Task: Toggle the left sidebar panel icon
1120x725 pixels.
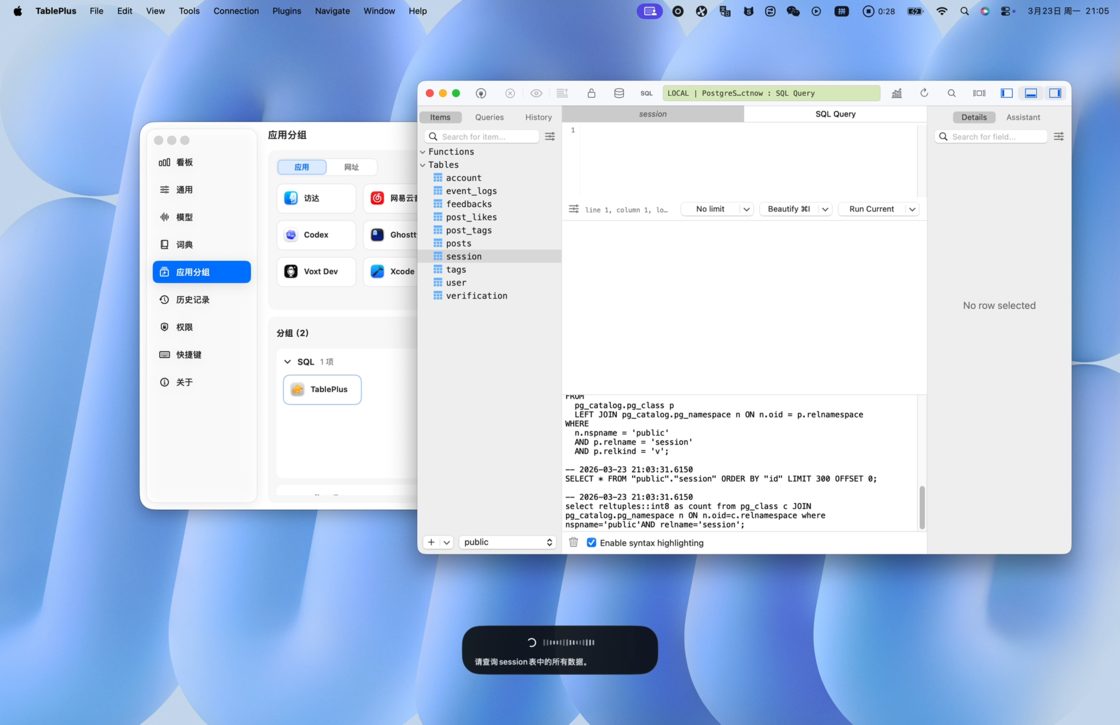Action: [x=1006, y=94]
